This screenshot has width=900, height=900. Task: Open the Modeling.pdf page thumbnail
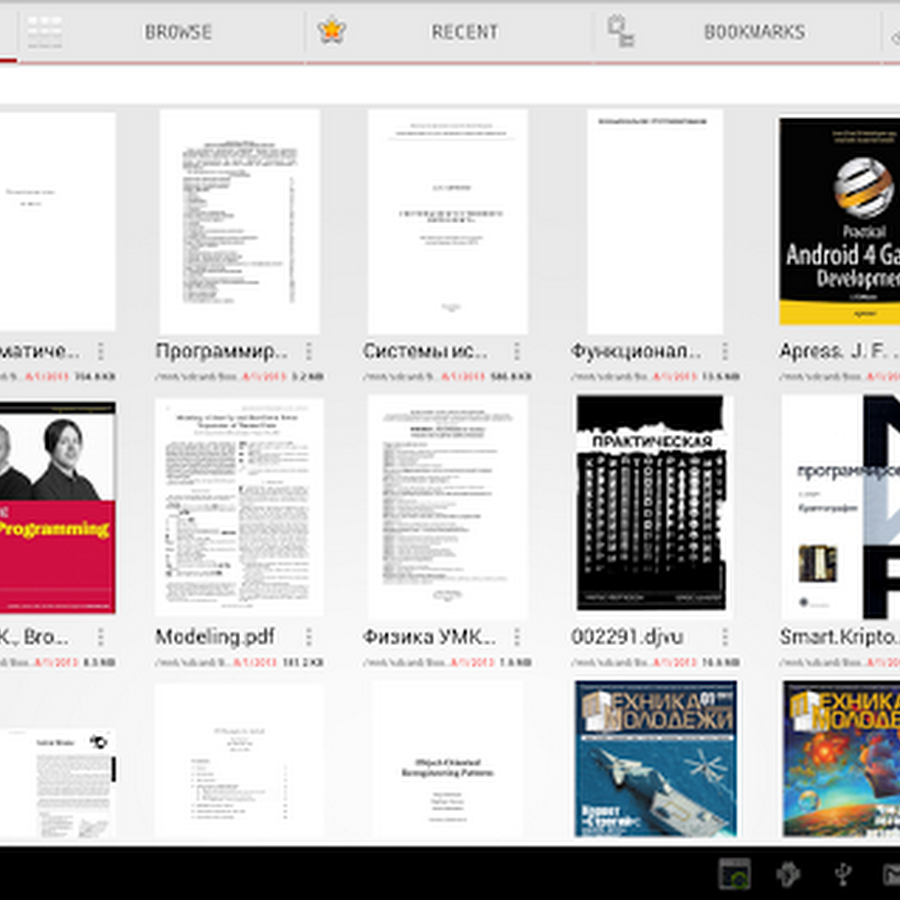[x=239, y=506]
